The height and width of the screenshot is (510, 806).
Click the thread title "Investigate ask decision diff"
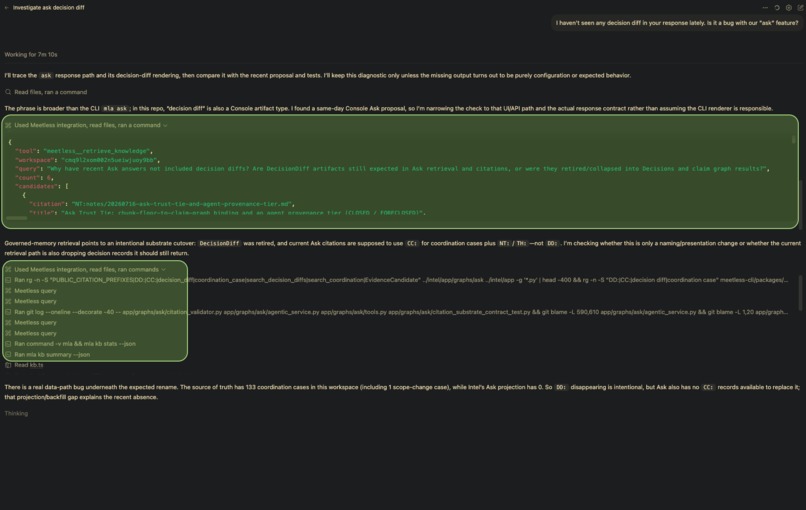tap(49, 8)
